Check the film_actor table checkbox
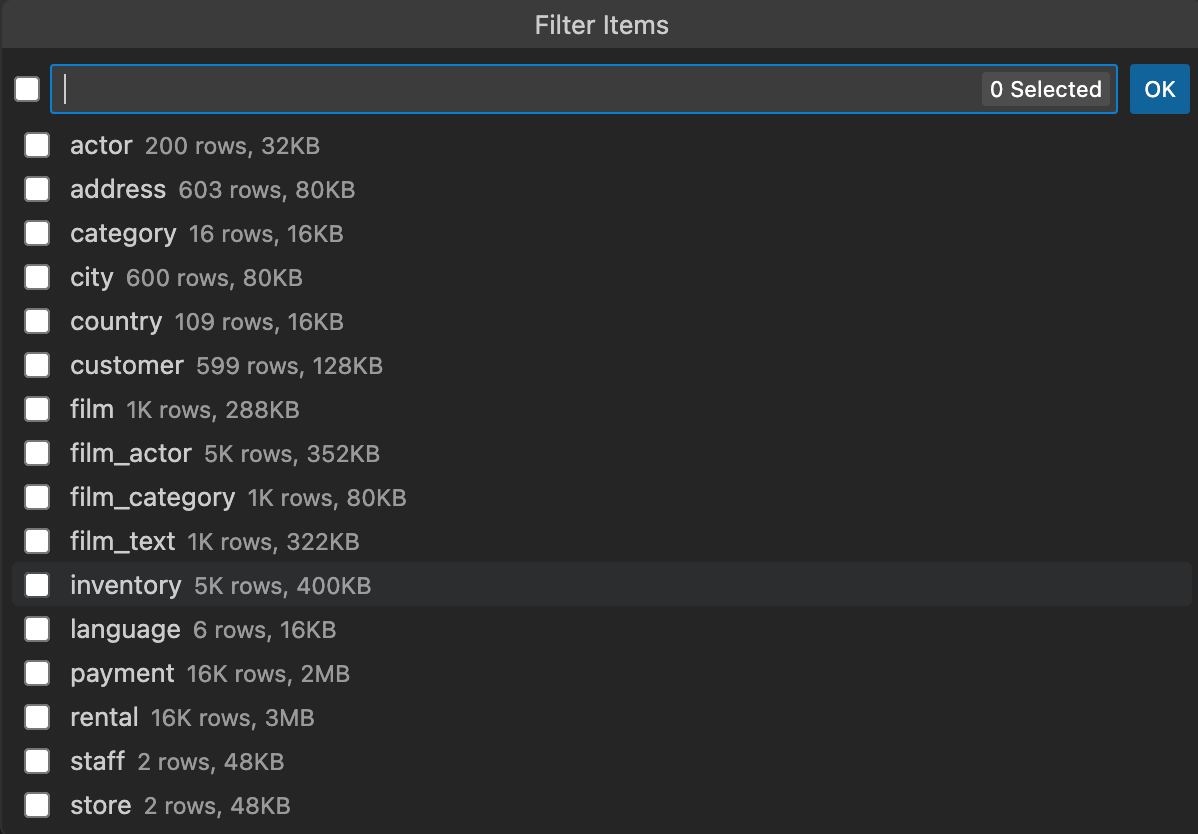Viewport: 1198px width, 834px height. click(37, 453)
